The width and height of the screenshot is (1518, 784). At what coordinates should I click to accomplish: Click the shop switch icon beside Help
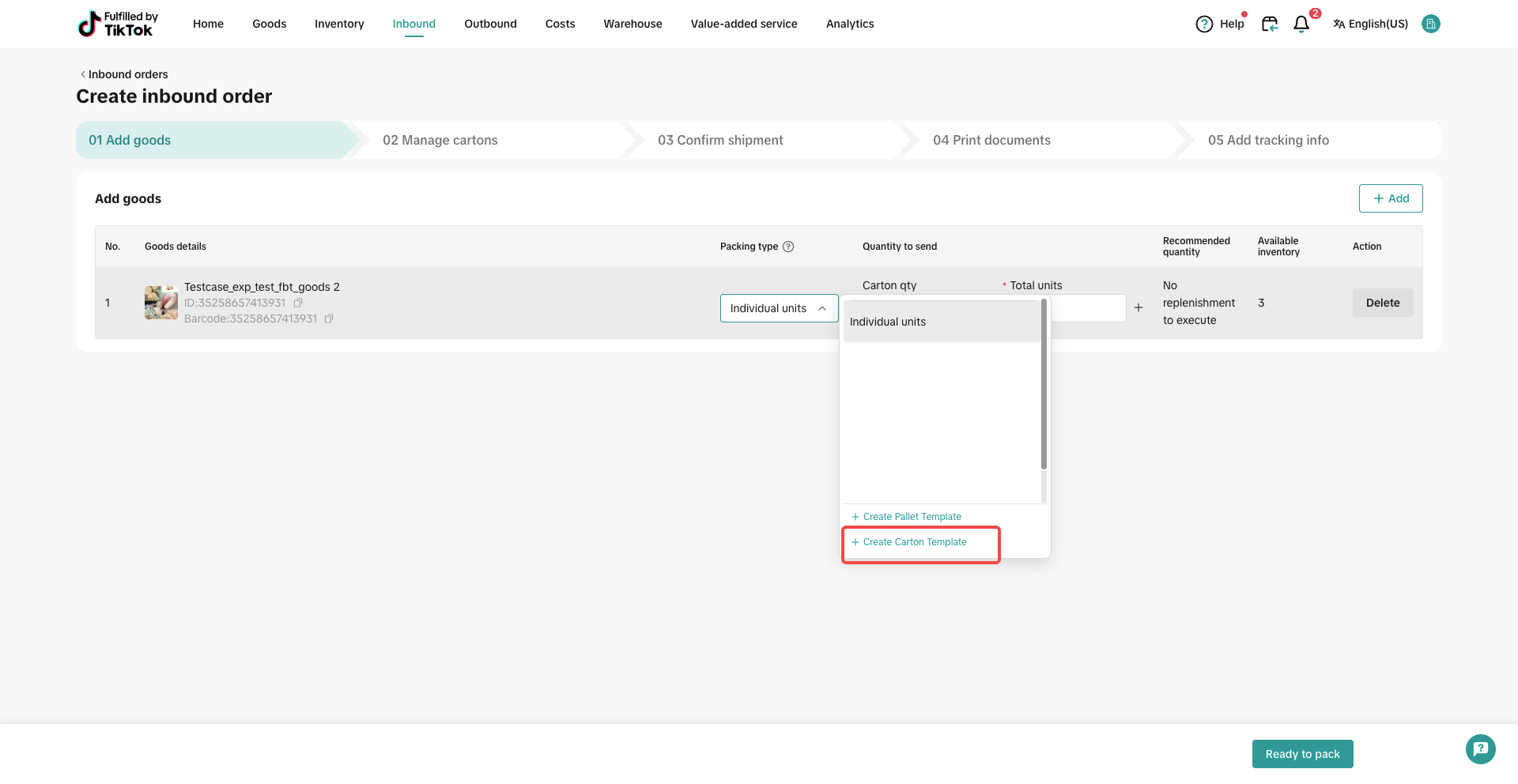(1269, 24)
